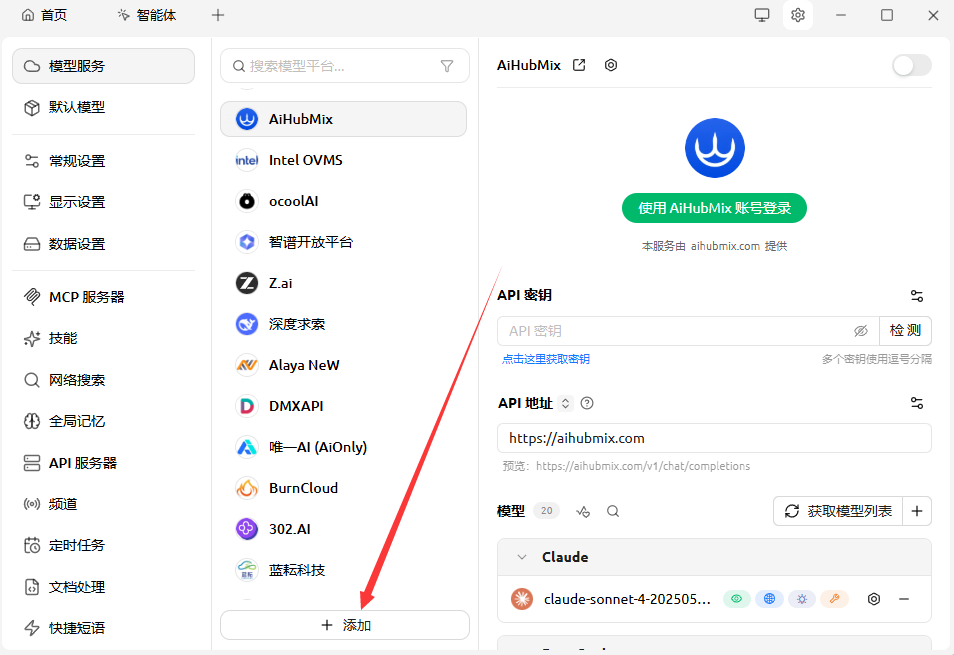
Task: Select 智谱开放平台 provider
Action: [x=343, y=242]
